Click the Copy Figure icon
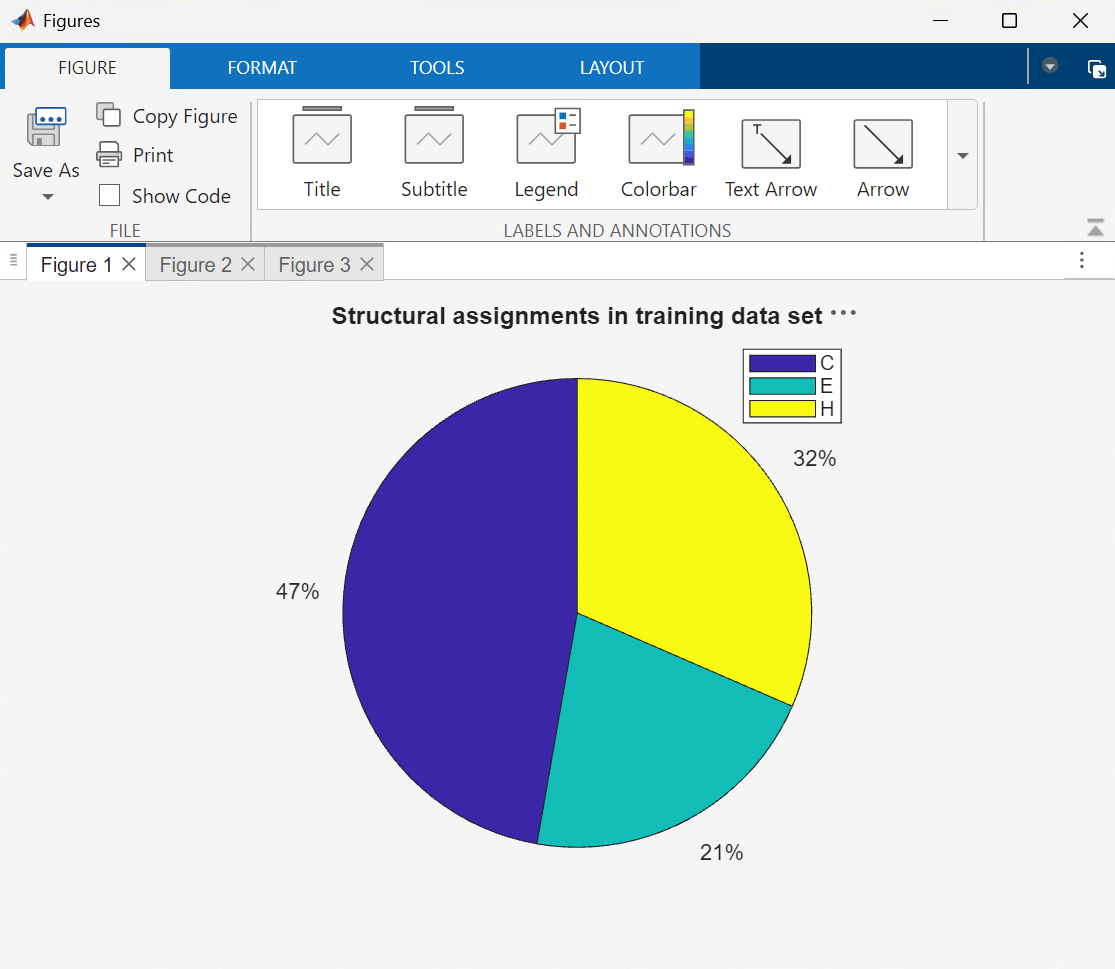The height and width of the screenshot is (969, 1115). (109, 116)
